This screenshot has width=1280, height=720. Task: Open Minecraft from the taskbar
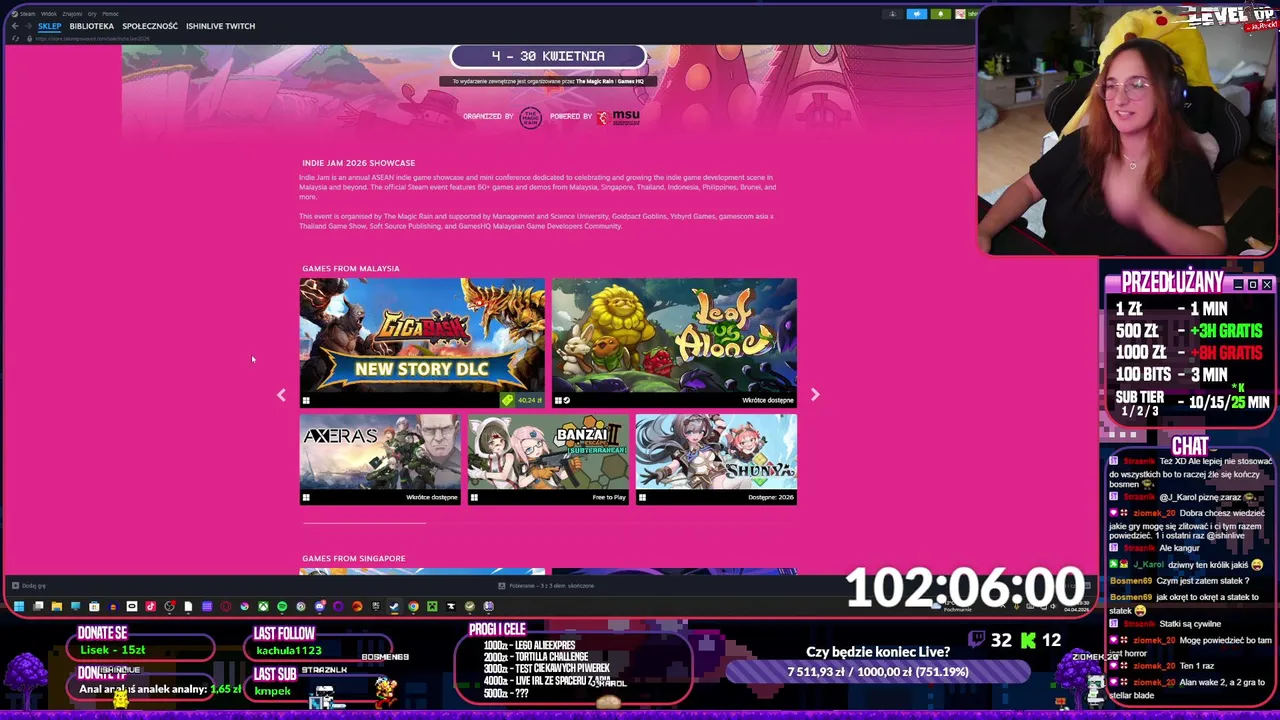pyautogui.click(x=432, y=606)
